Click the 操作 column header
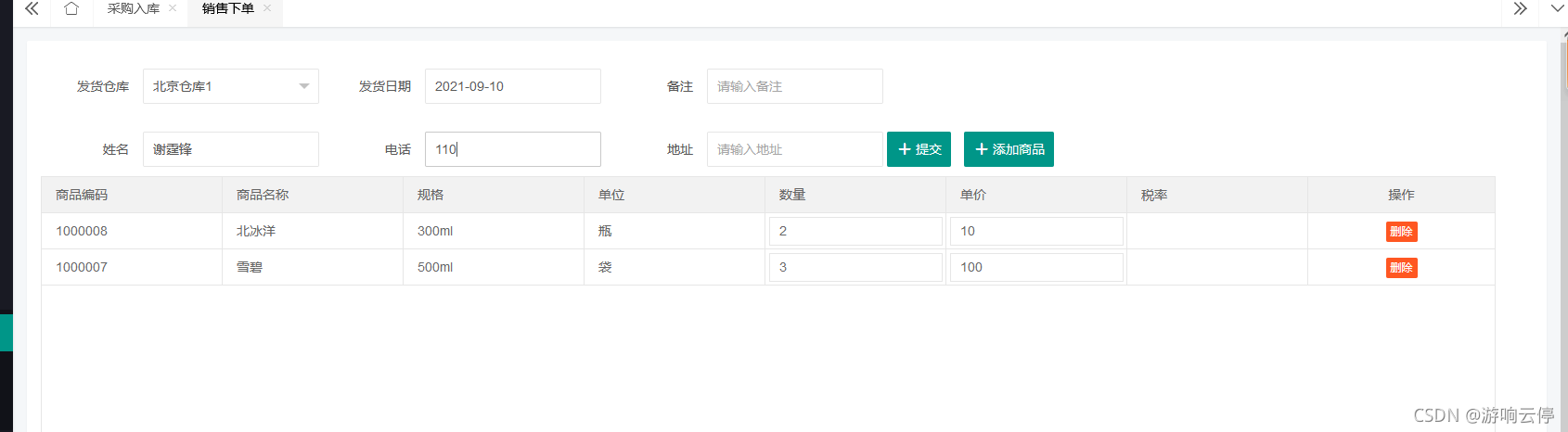The height and width of the screenshot is (432, 1568). 1401,195
